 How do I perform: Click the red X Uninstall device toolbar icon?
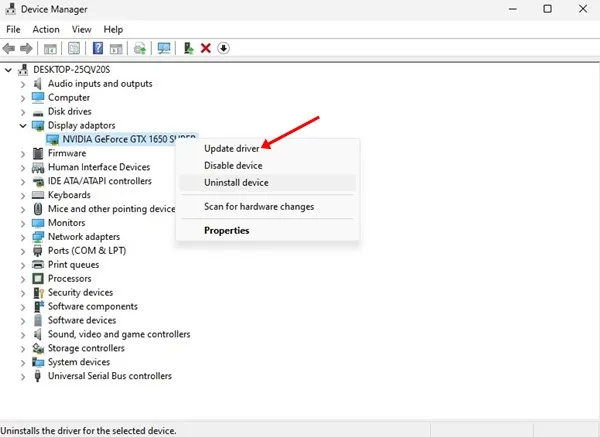pos(206,48)
